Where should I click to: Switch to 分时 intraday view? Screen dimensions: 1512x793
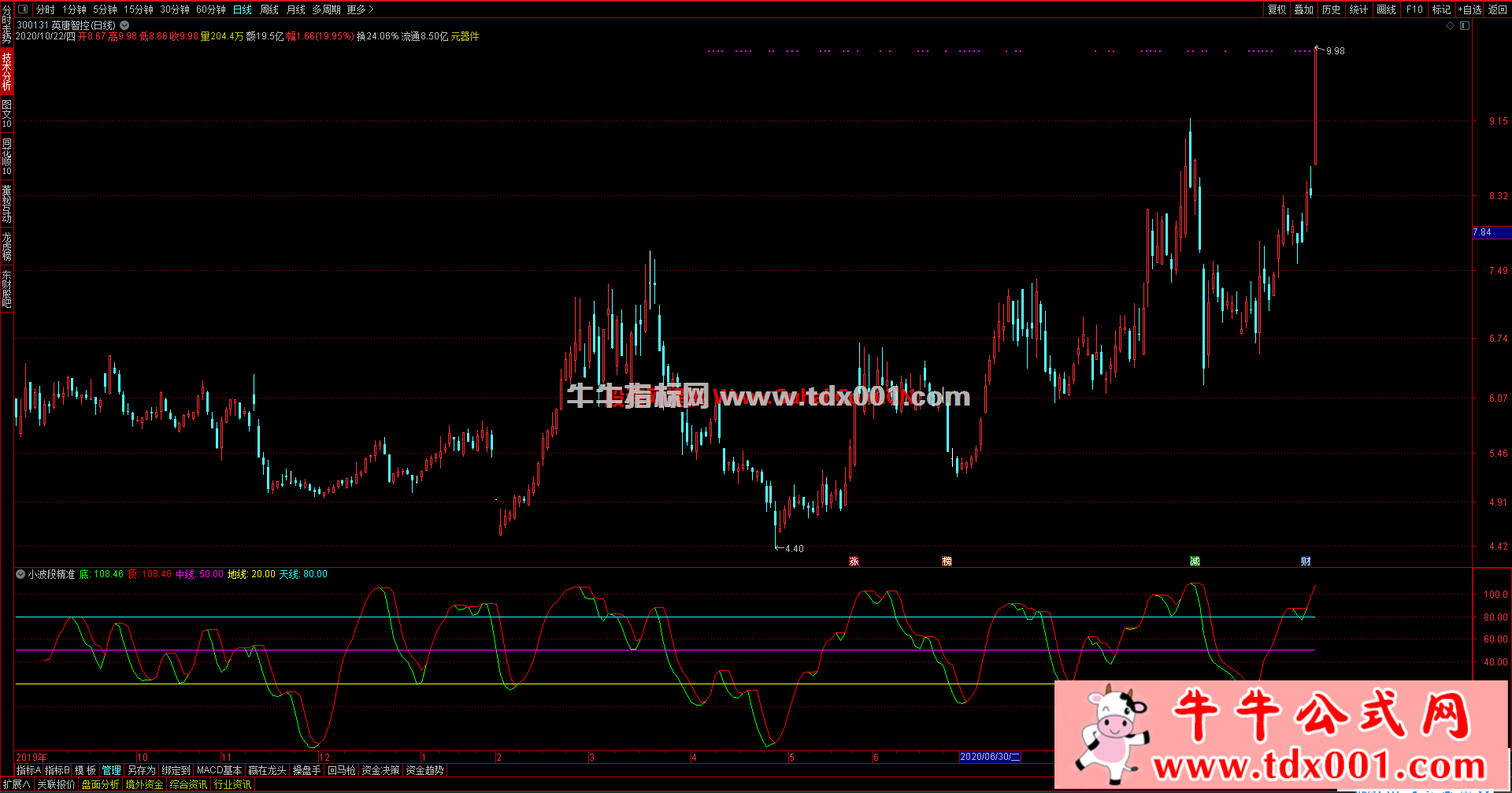click(x=46, y=9)
